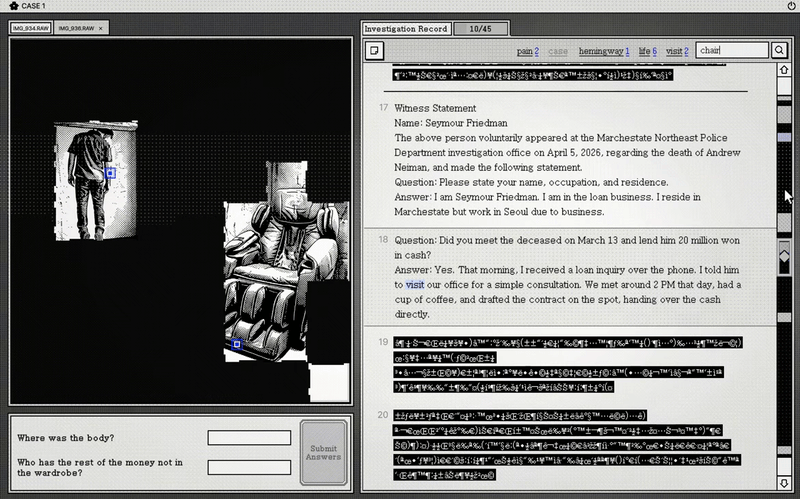Select the greyed case search tag
800x499 pixels.
tap(558, 51)
